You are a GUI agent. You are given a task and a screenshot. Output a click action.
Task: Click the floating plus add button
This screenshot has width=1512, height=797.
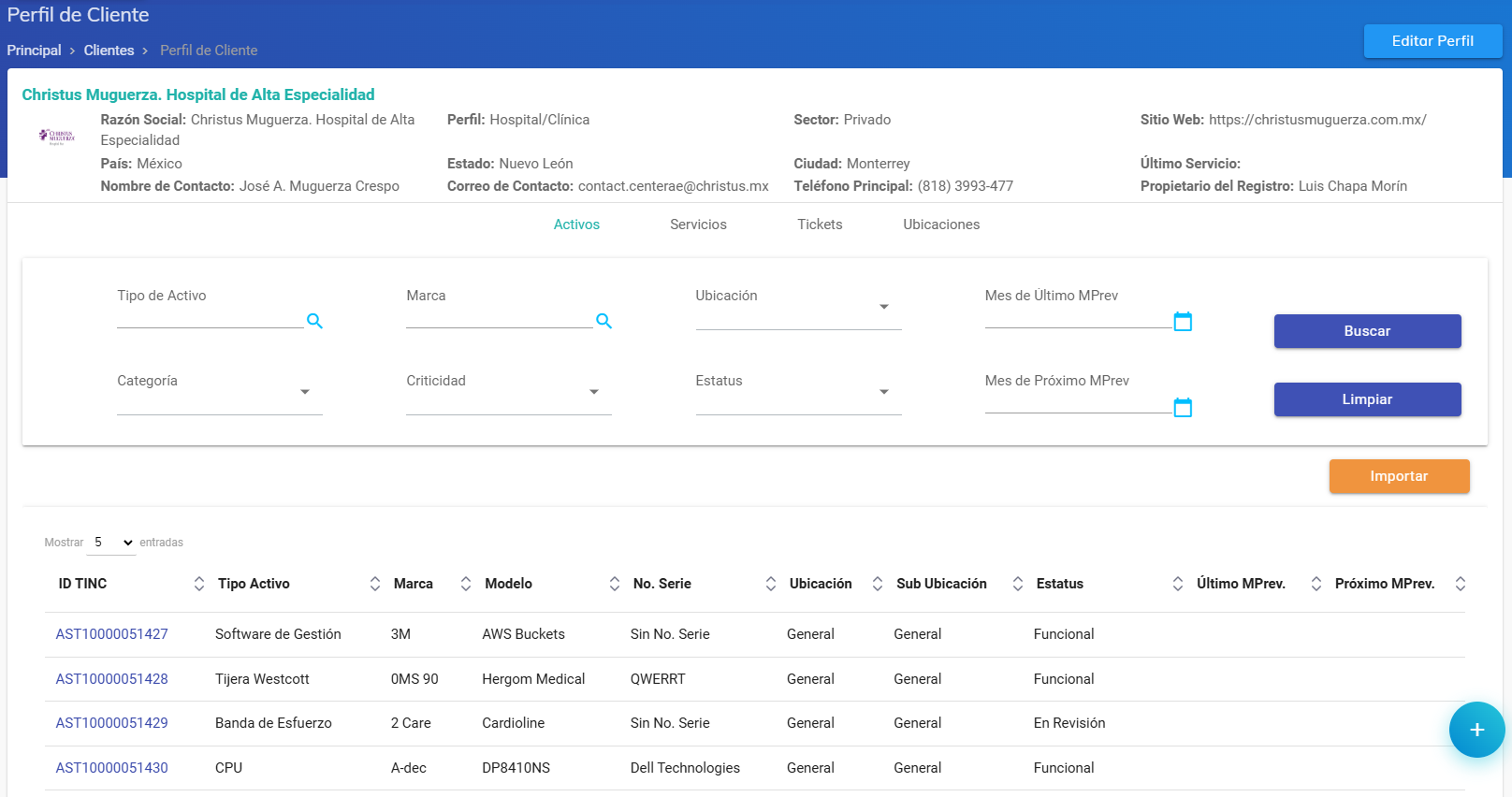coord(1476,730)
